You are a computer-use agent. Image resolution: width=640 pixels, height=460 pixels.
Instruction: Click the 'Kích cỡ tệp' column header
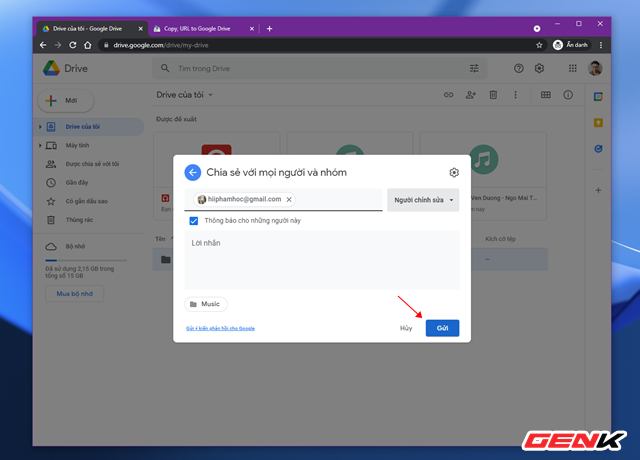(500, 239)
